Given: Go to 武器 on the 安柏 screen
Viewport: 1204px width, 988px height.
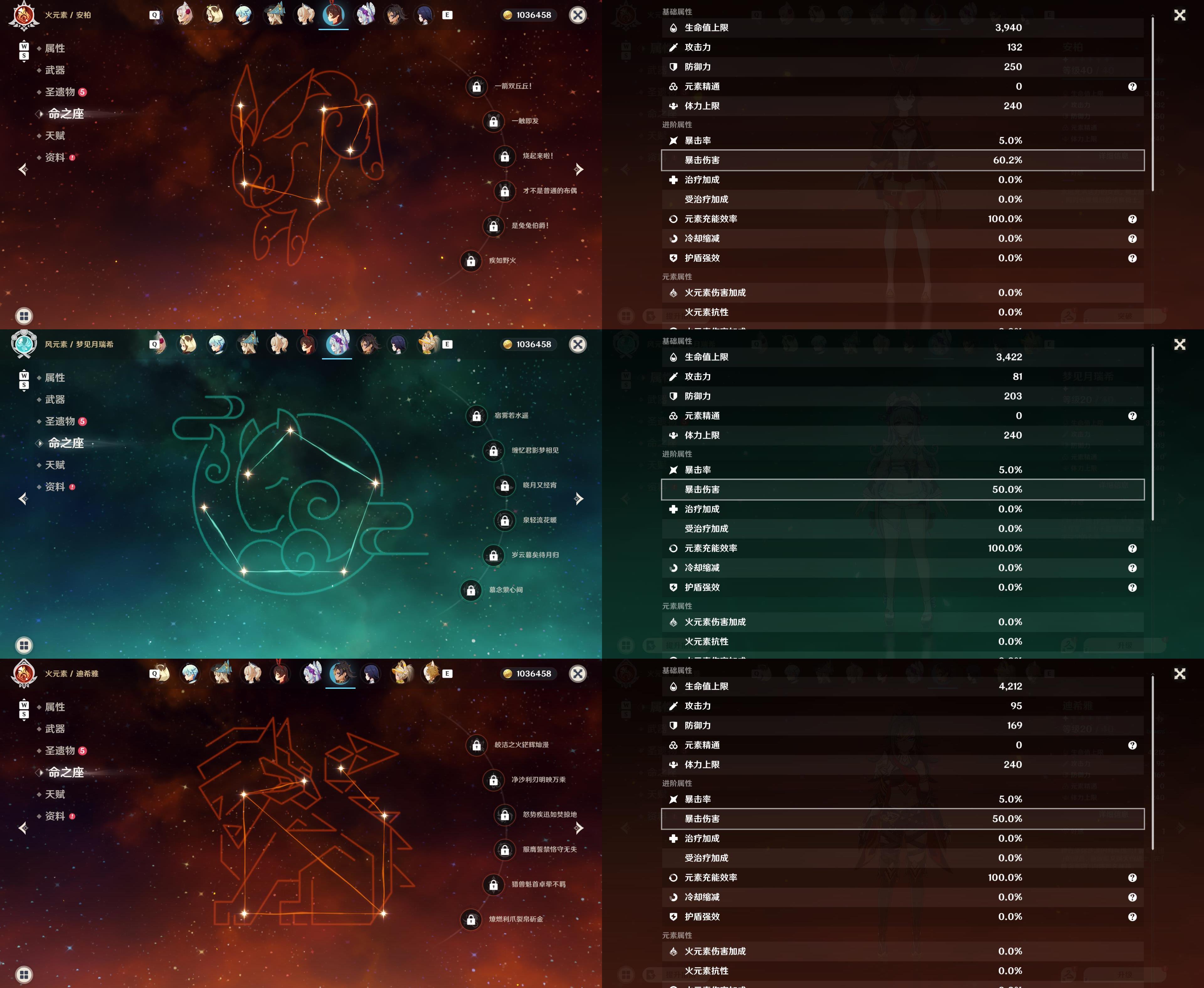Looking at the screenshot, I should 55,70.
